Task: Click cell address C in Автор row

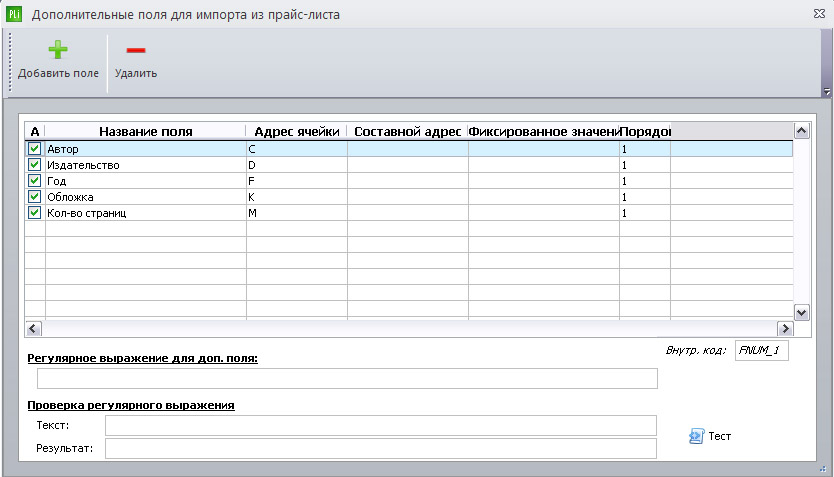Action: pos(297,149)
